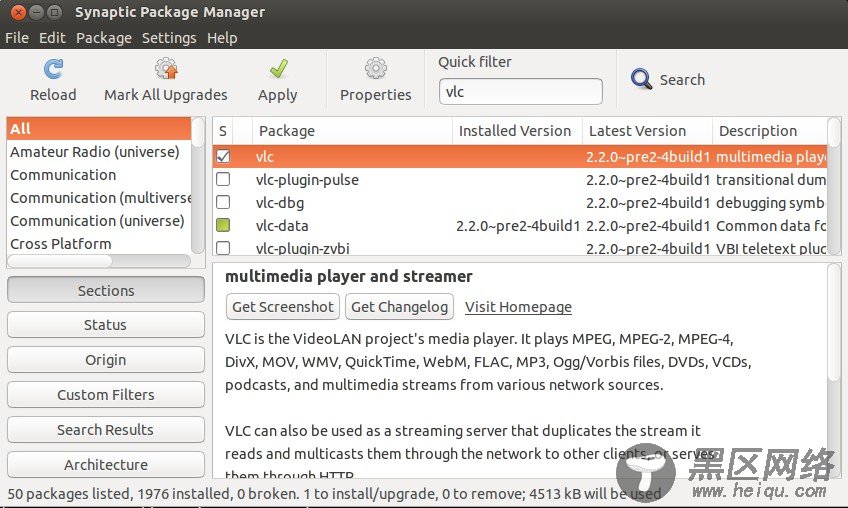This screenshot has height=508, width=848.
Task: Sort by Installed Version column header
Action: coord(518,131)
